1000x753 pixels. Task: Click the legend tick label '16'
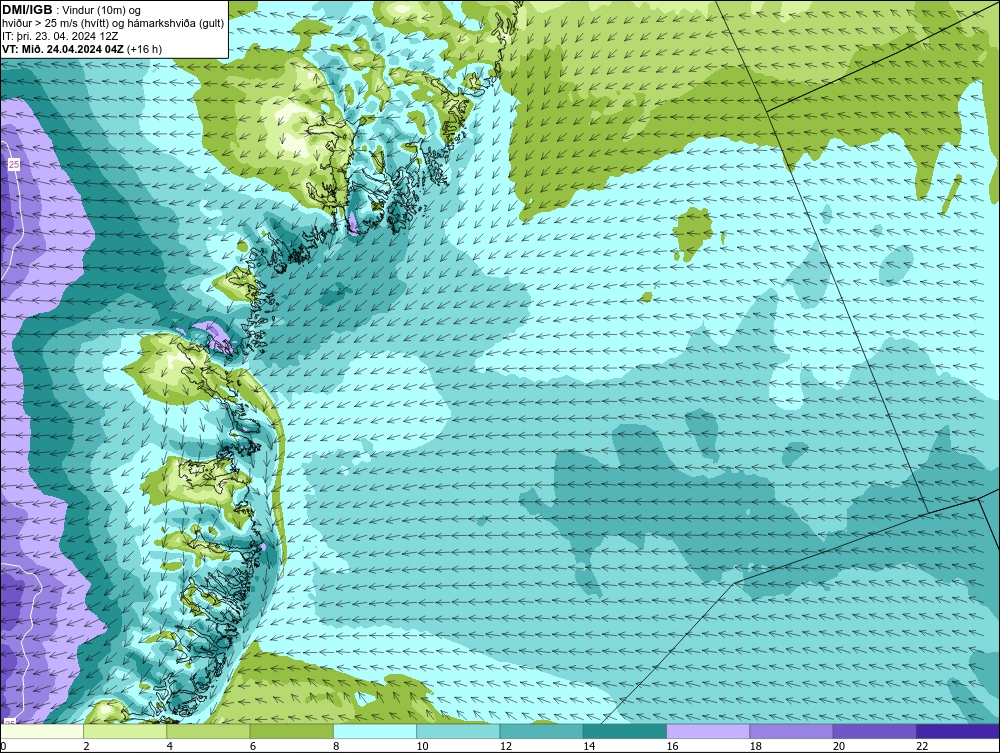[x=672, y=746]
